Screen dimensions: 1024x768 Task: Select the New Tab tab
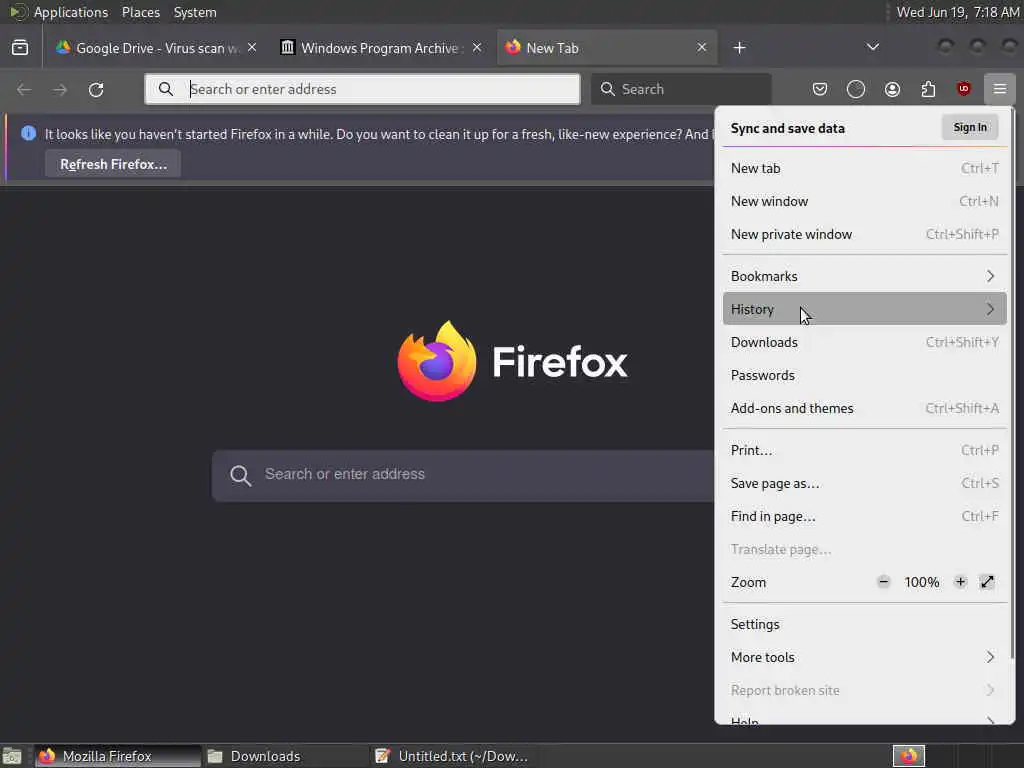tap(607, 48)
